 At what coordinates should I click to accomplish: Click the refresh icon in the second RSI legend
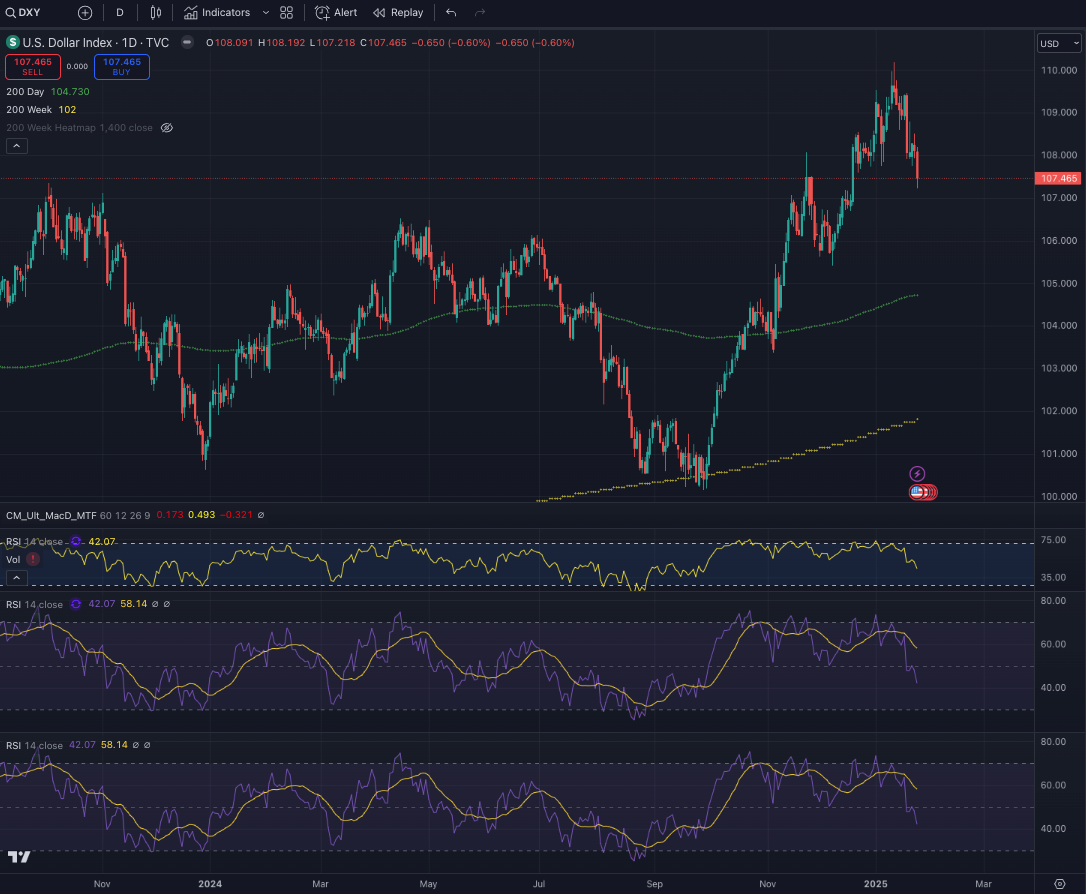tap(75, 604)
